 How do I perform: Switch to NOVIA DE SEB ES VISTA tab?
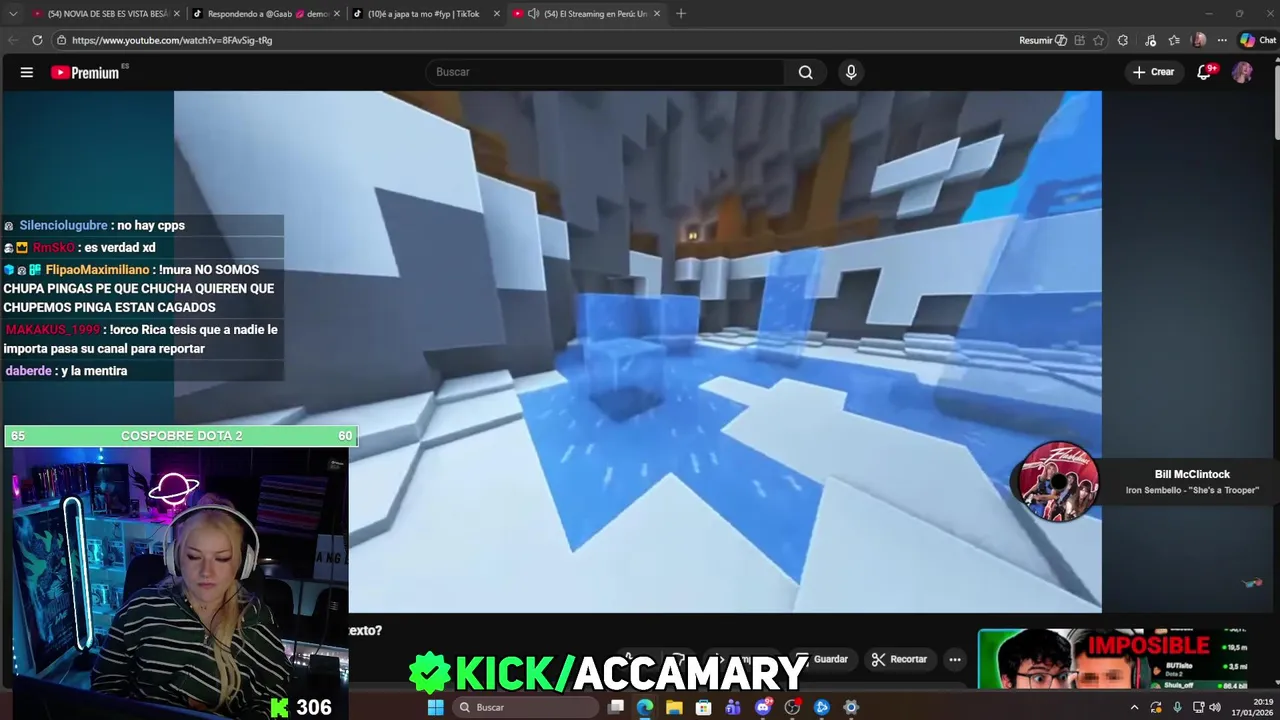(x=105, y=14)
